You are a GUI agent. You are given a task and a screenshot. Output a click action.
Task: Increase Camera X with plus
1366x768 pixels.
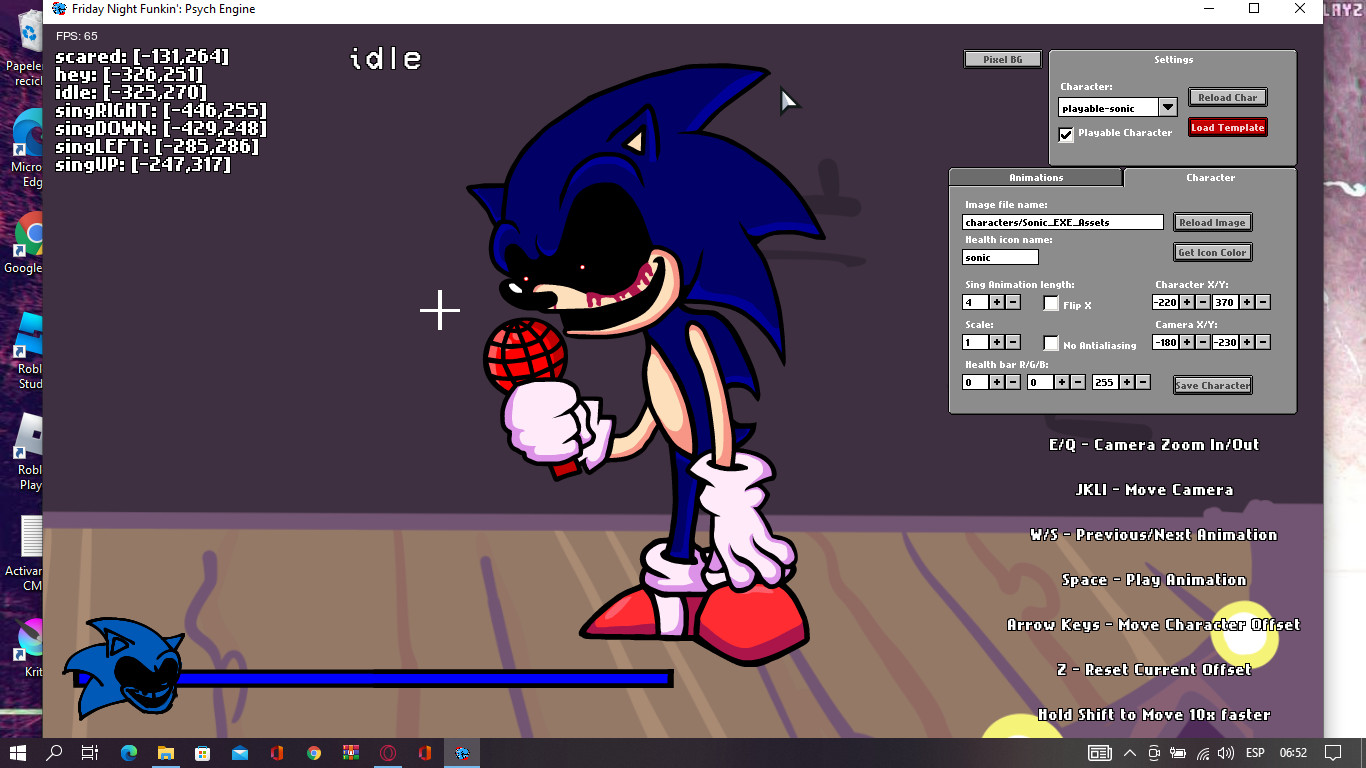(x=1187, y=342)
